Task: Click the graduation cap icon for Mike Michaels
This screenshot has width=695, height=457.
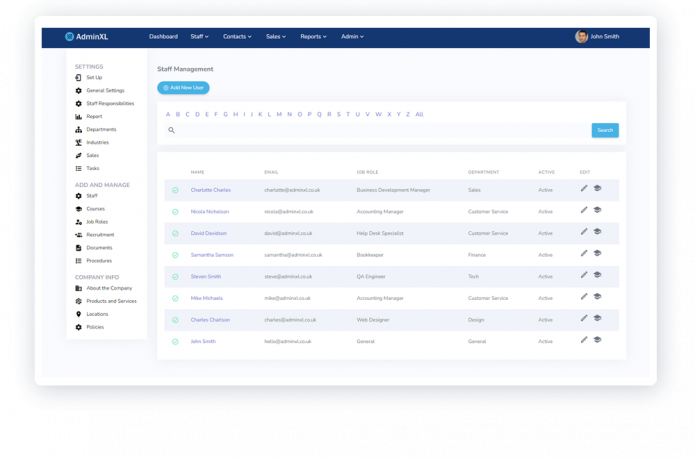Action: click(x=597, y=297)
